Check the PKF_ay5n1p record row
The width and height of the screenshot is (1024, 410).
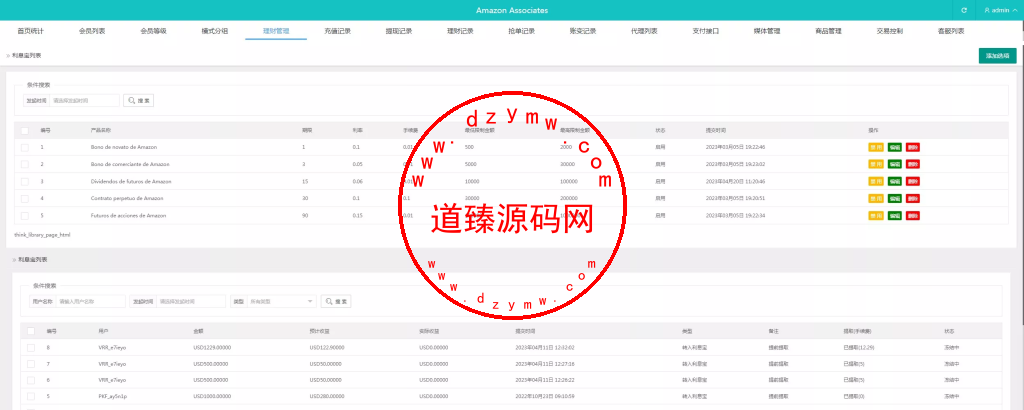point(31,396)
